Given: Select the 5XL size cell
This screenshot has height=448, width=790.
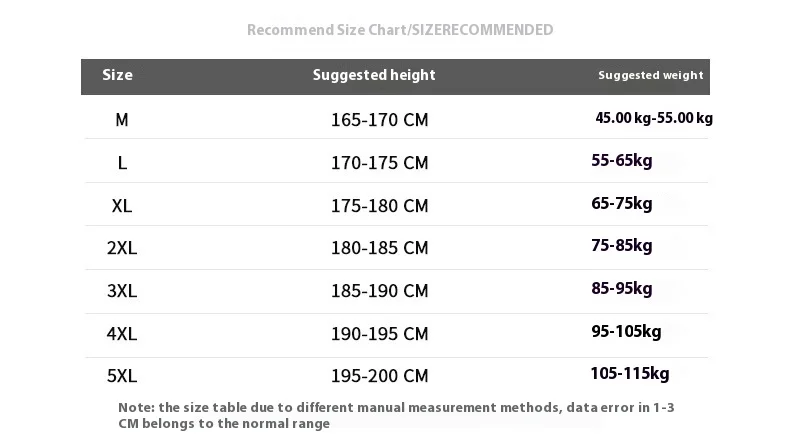Looking at the screenshot, I should pos(122,377).
